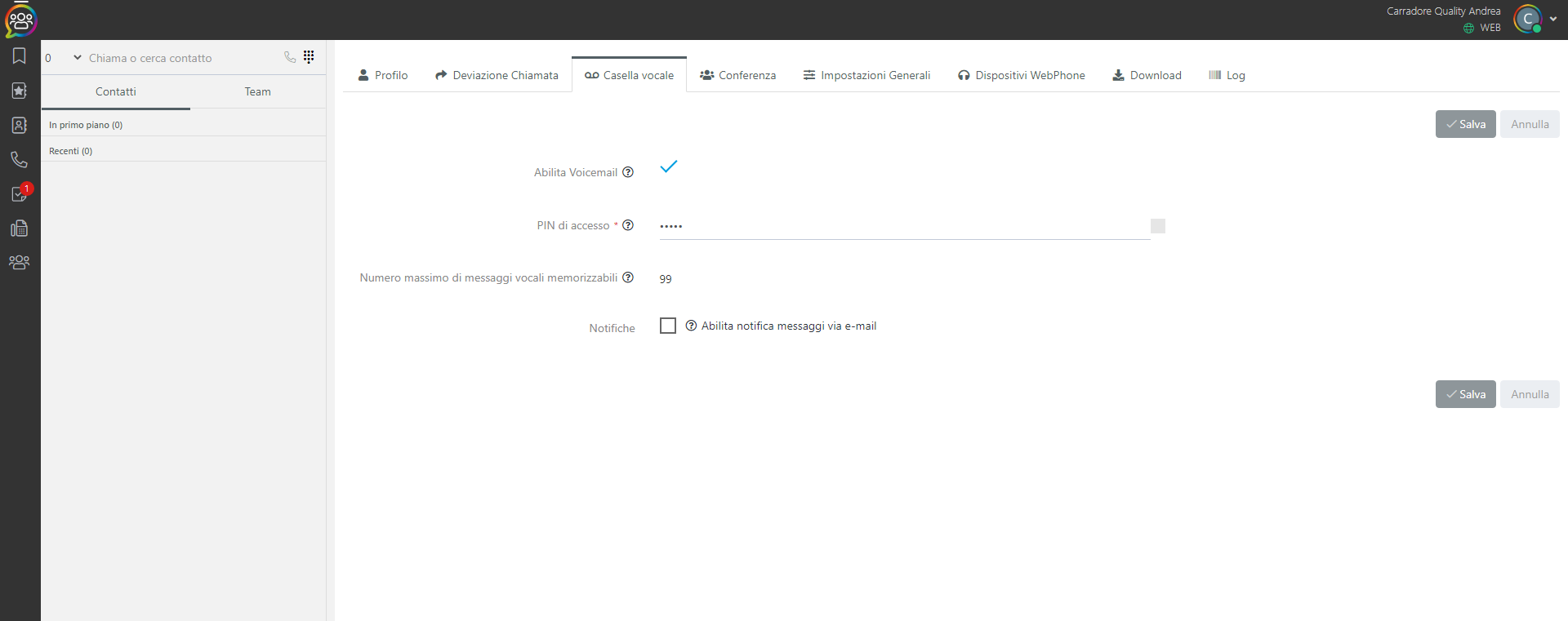This screenshot has height=621, width=1568.
Task: Click help icon next to Numero massimo di messaggi
Action: [628, 277]
